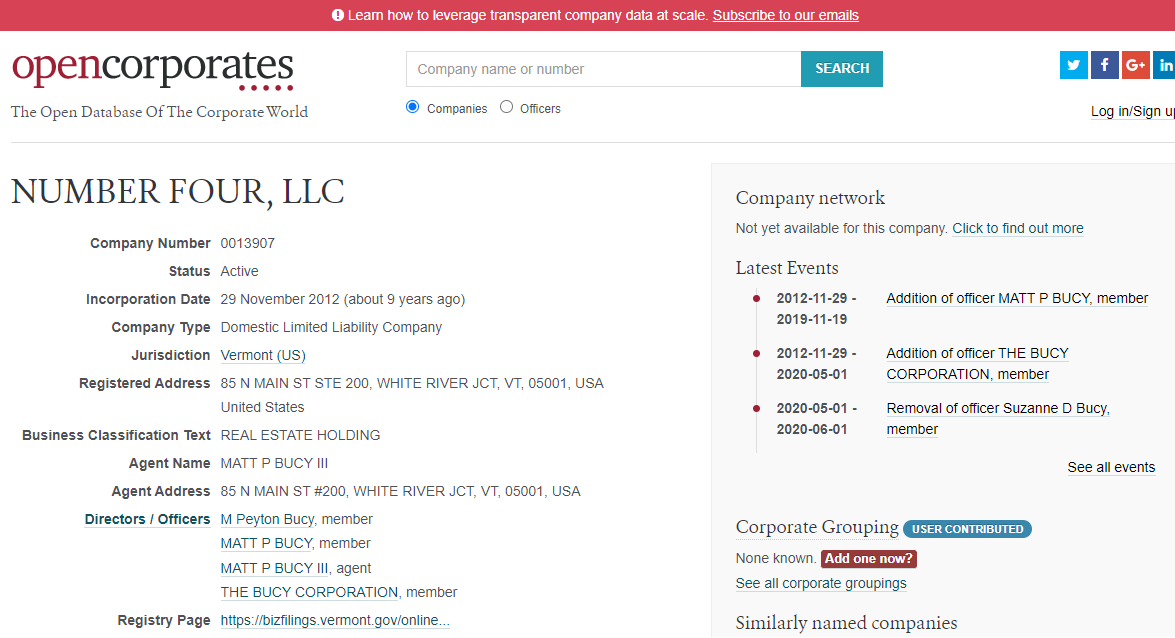The width and height of the screenshot is (1175, 638).
Task: Open the LinkedIn share icon
Action: tap(1165, 65)
